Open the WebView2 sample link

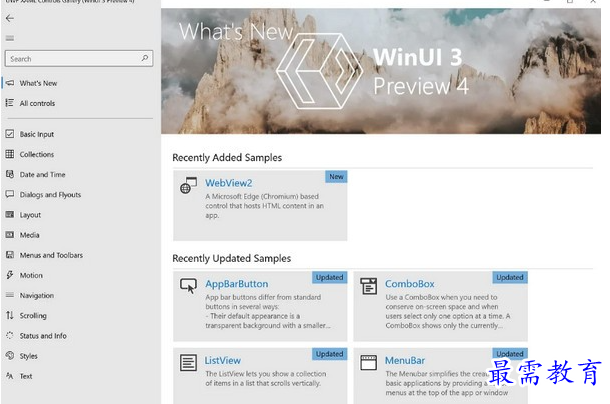229,183
